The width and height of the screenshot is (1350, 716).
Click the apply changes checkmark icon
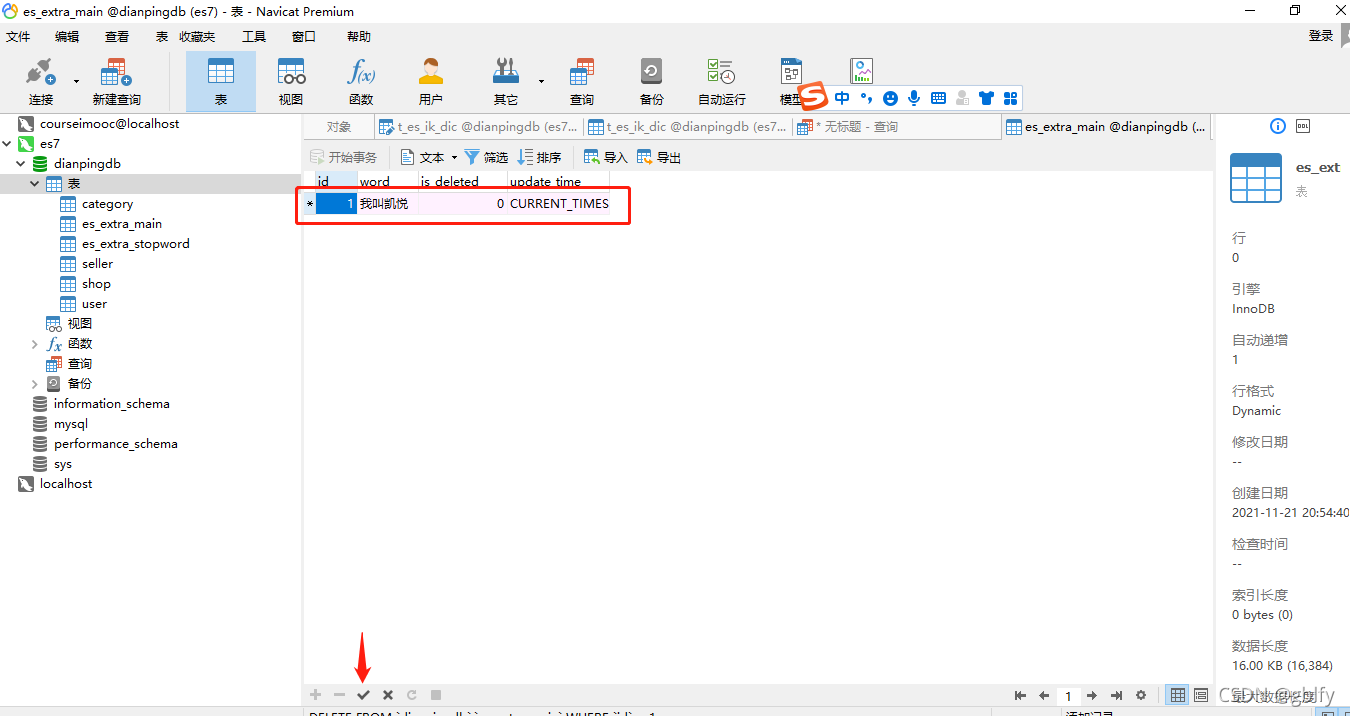[x=363, y=694]
